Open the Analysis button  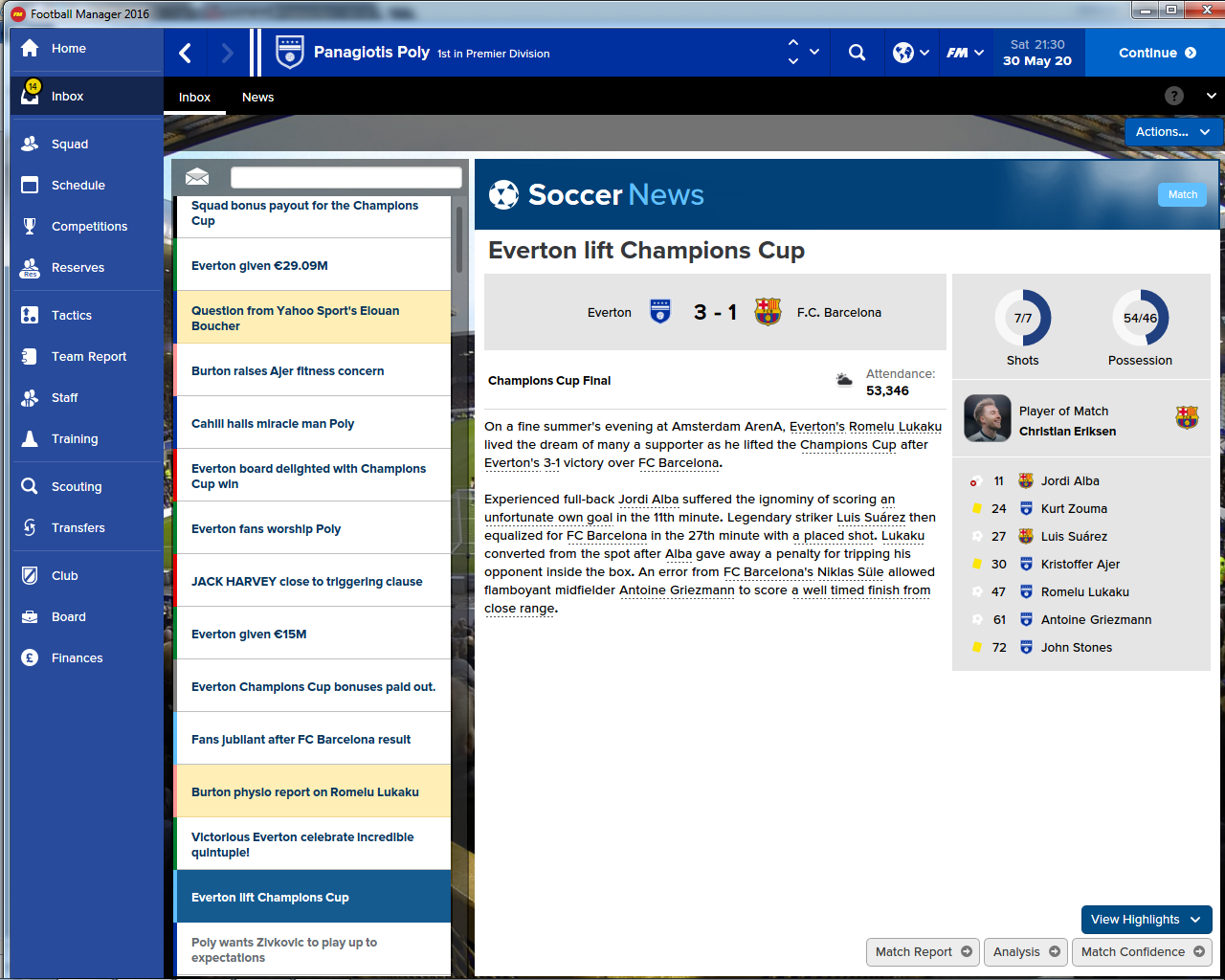(1026, 952)
